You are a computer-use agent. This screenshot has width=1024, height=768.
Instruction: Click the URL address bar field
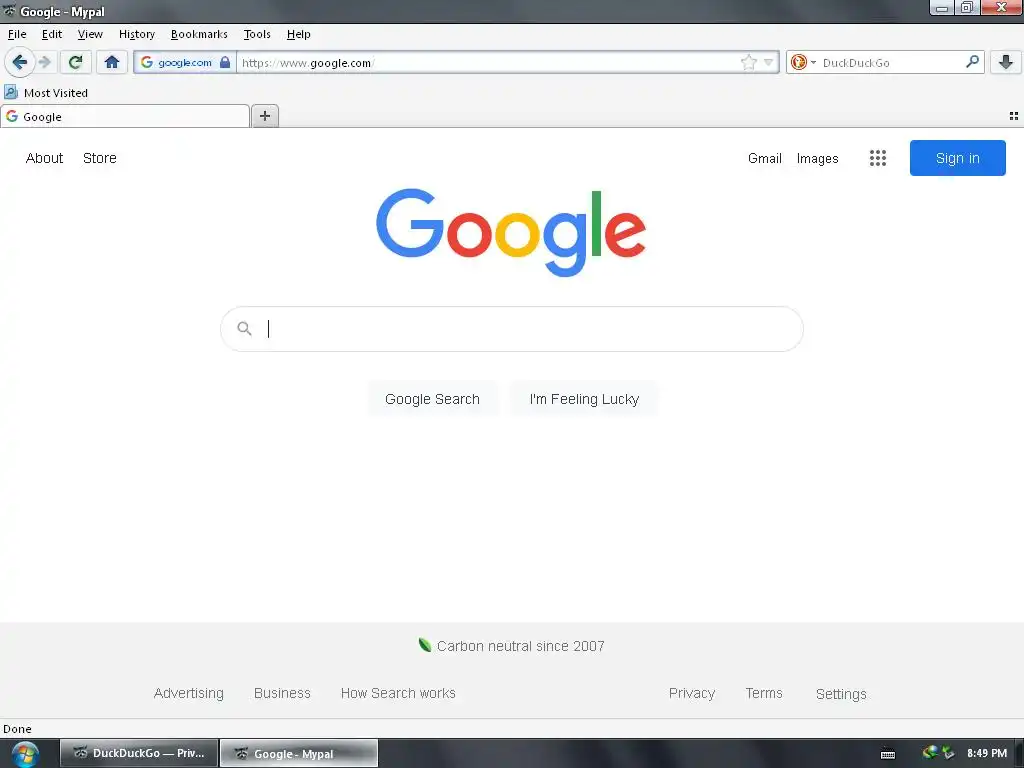pyautogui.click(x=490, y=63)
